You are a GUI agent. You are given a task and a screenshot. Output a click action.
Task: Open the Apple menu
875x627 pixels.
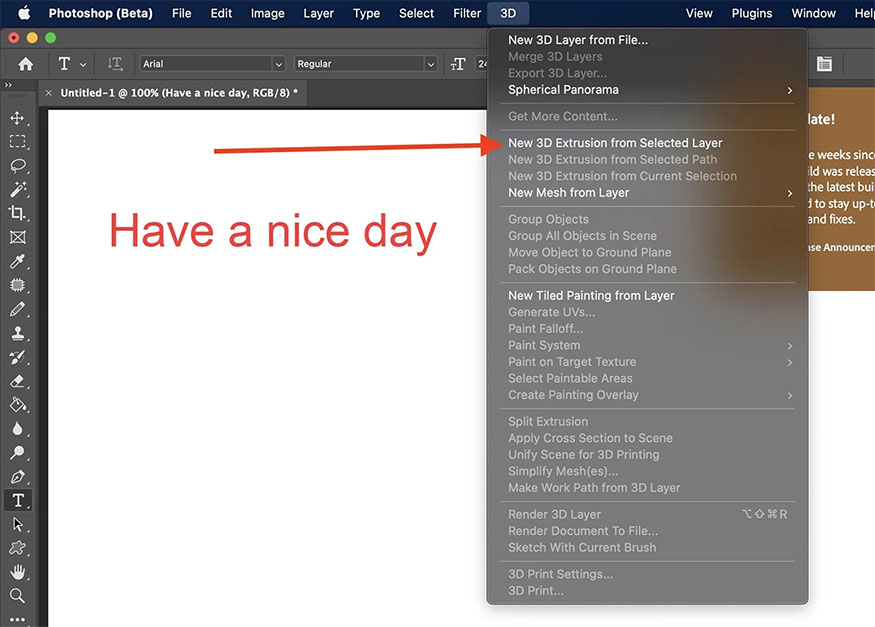24,13
